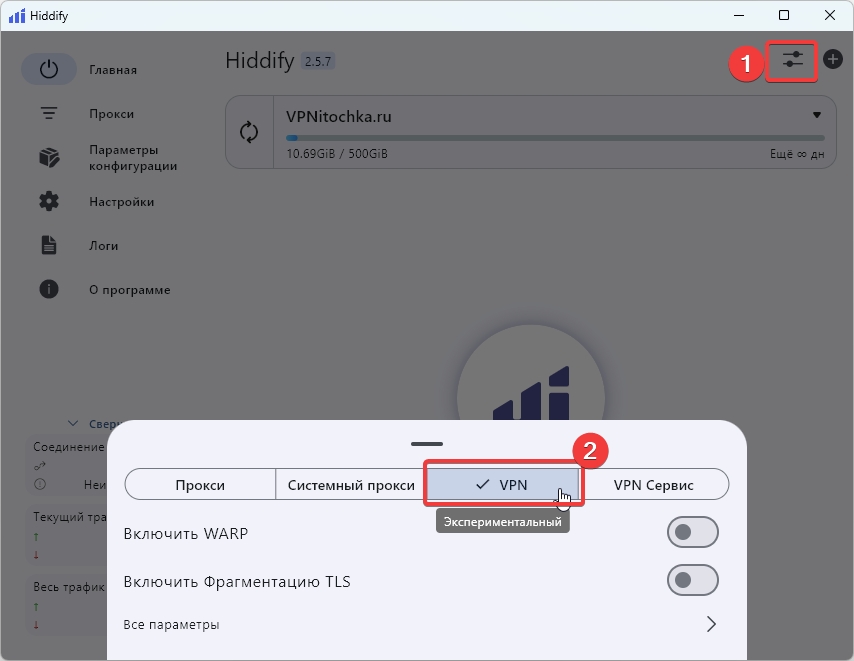Screen dimensions: 854x661
Task: Enable the Включить WARP switch
Action: click(692, 533)
